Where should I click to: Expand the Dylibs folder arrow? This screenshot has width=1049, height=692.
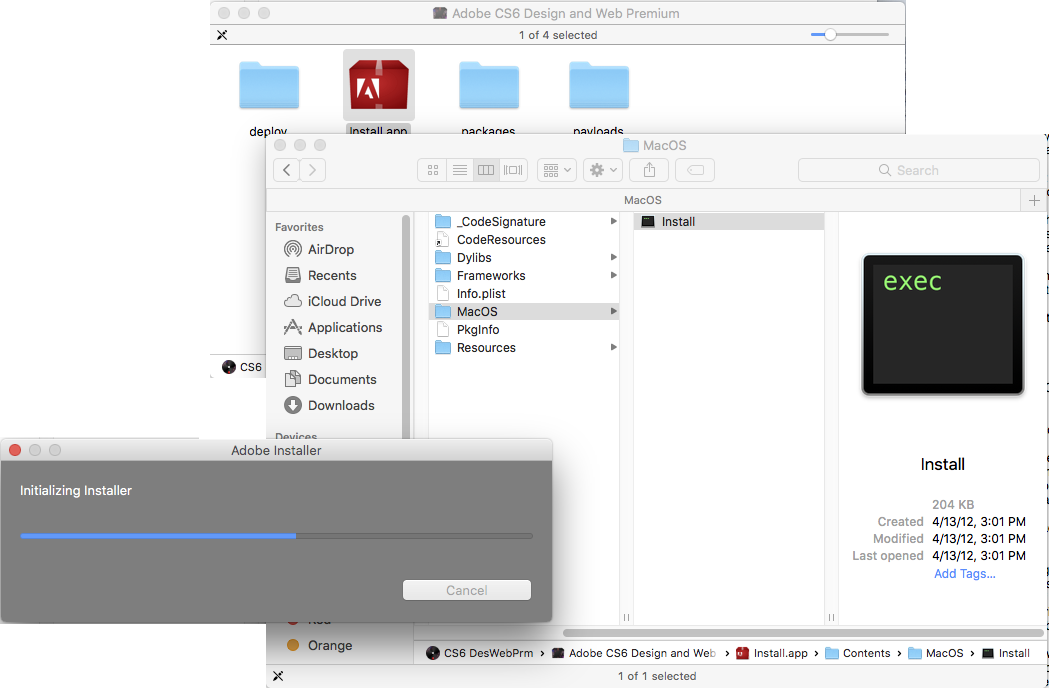click(x=613, y=257)
